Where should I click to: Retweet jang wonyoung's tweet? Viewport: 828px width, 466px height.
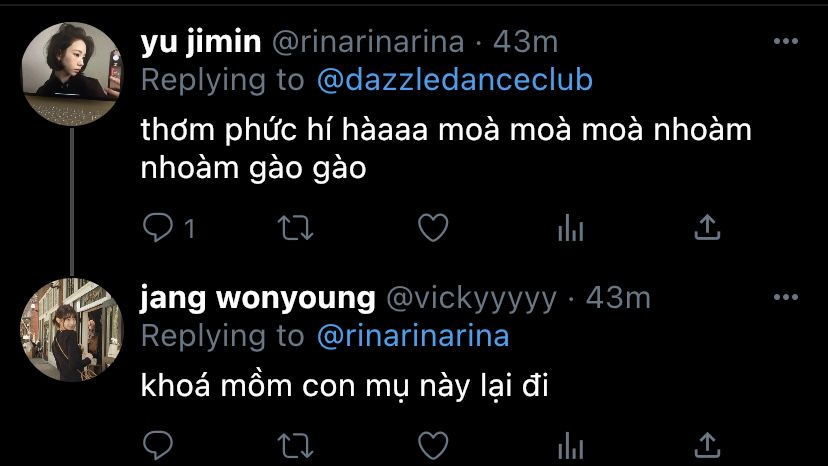(x=296, y=445)
